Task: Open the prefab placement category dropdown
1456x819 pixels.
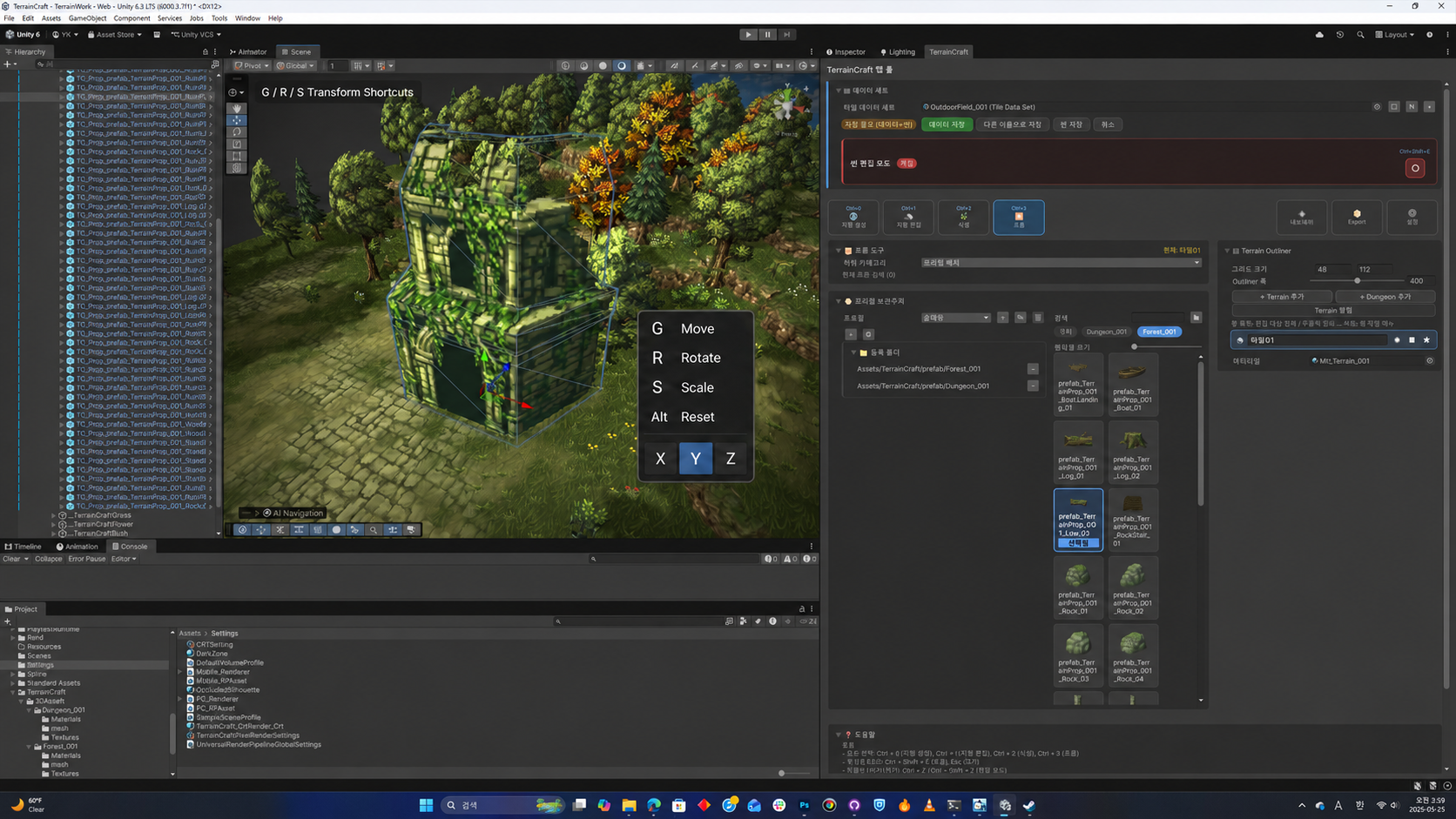Action: (x=1061, y=262)
